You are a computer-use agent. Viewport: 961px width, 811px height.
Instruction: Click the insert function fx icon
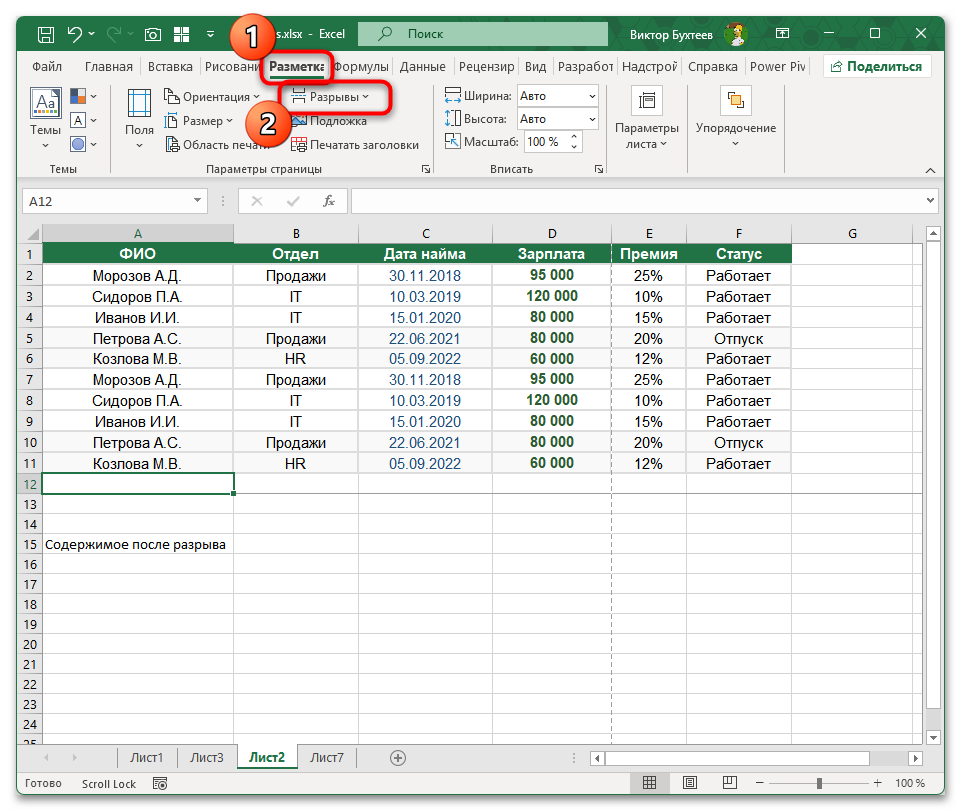tap(328, 201)
